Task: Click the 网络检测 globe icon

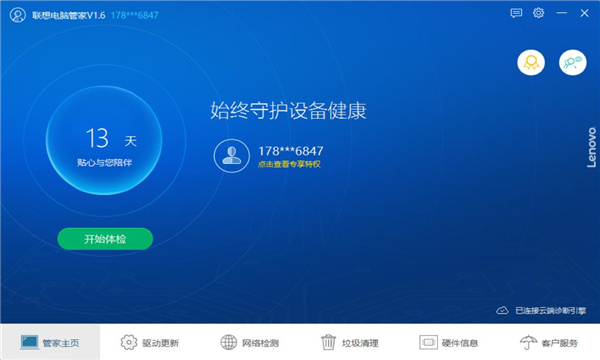Action: tap(229, 342)
